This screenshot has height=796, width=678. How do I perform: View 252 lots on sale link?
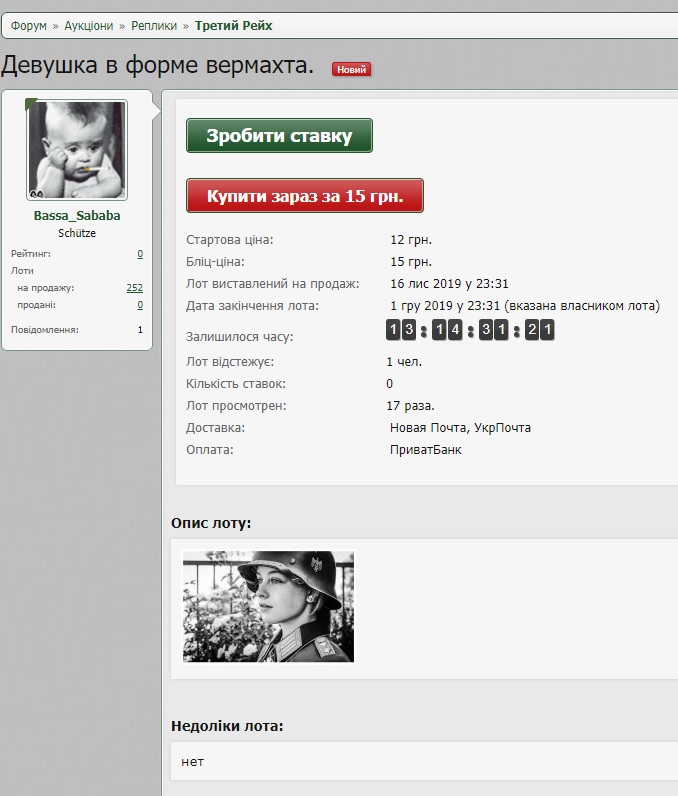coord(134,287)
